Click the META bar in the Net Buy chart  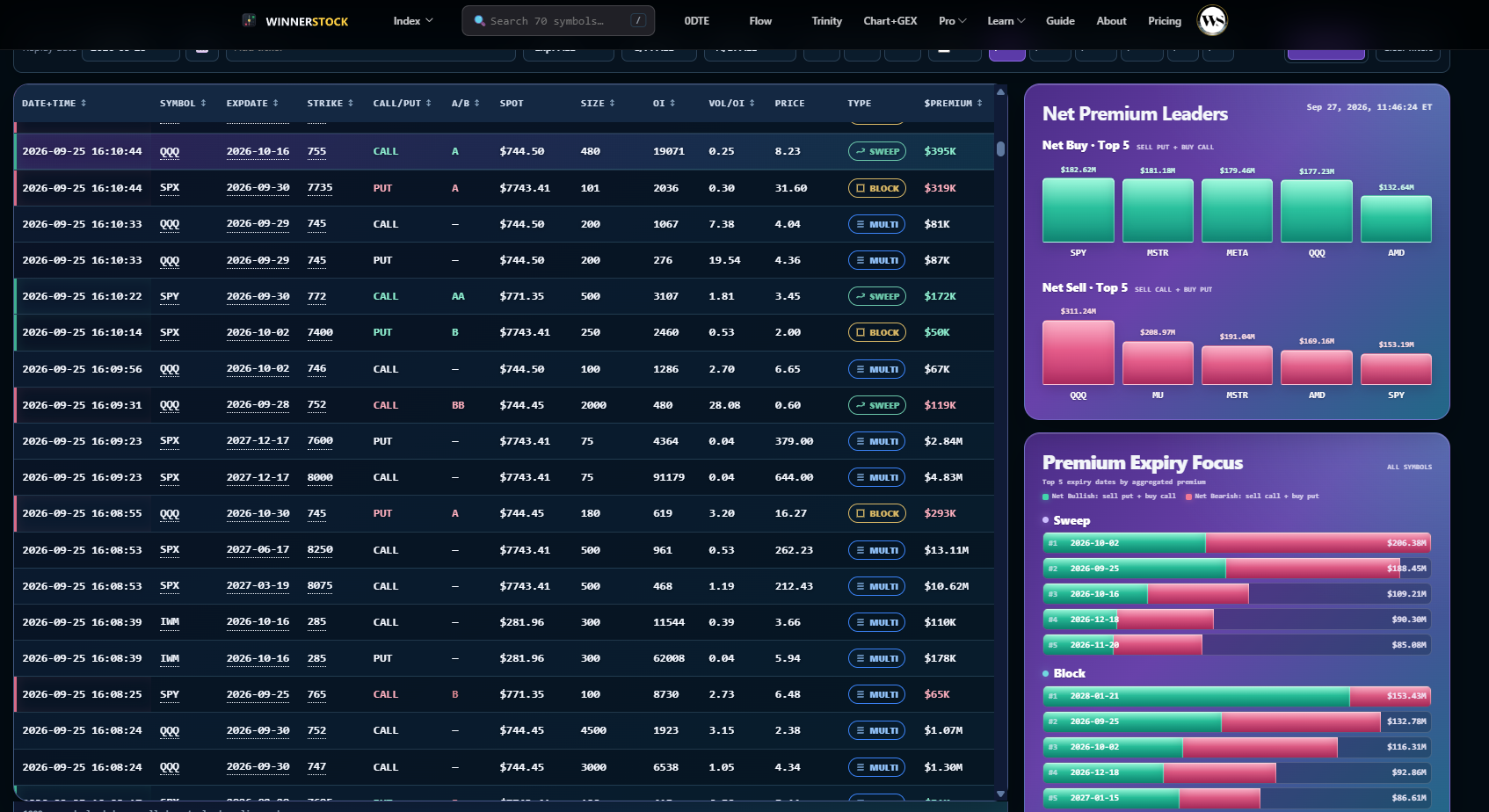(1237, 211)
